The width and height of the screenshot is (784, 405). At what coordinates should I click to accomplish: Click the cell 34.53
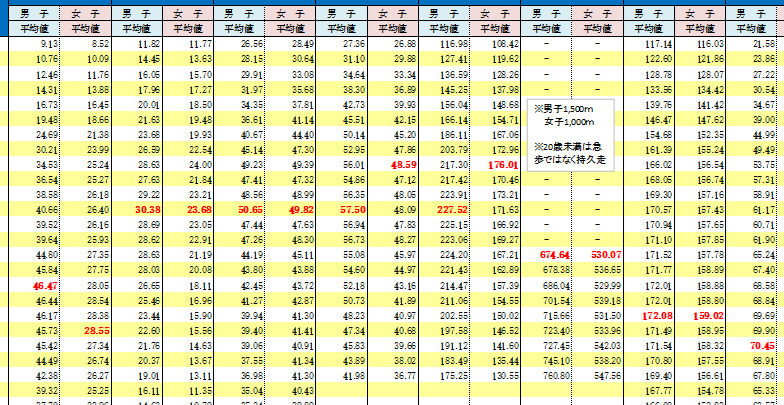48,164
